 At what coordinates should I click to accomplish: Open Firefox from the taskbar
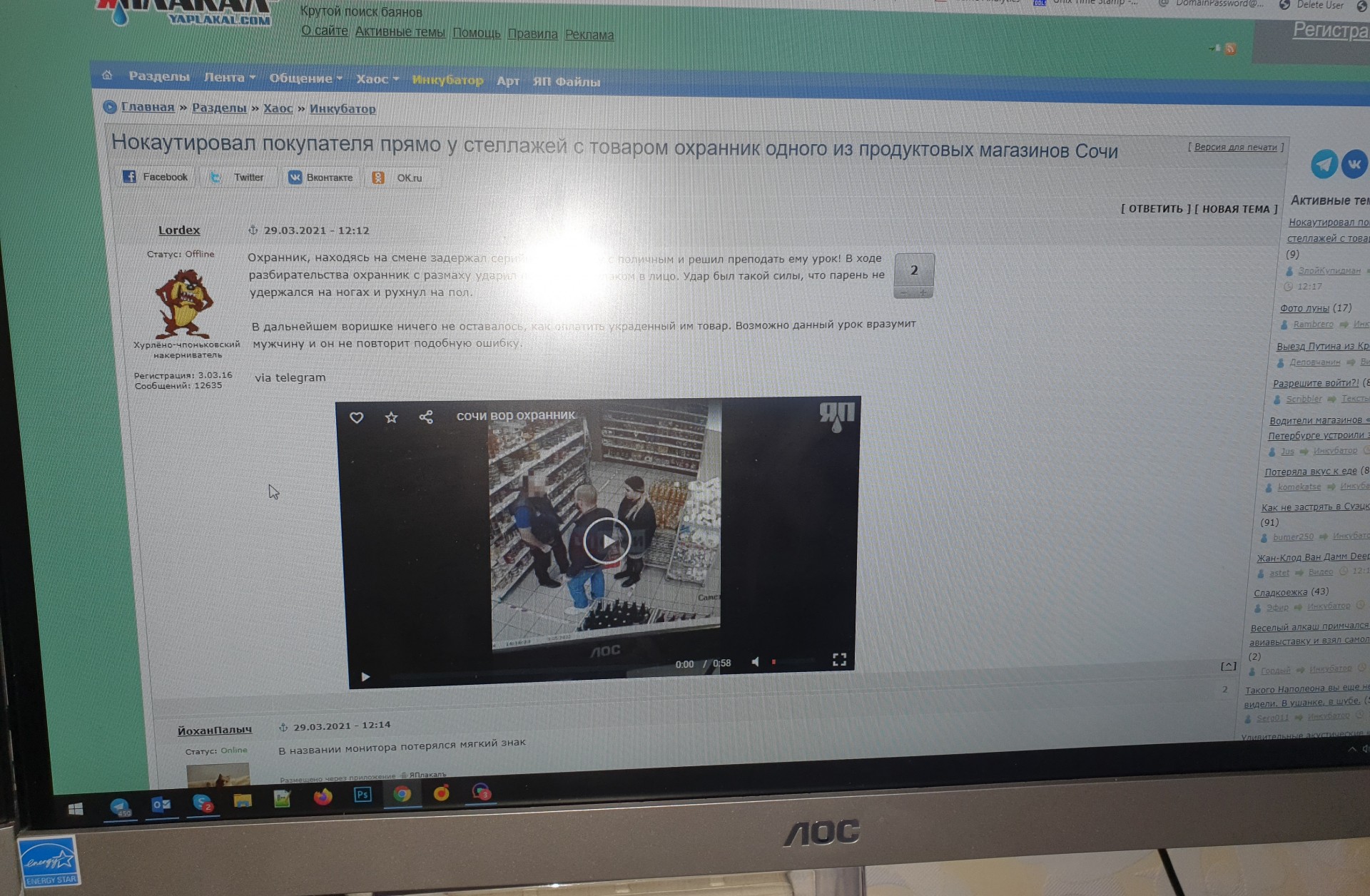point(323,796)
